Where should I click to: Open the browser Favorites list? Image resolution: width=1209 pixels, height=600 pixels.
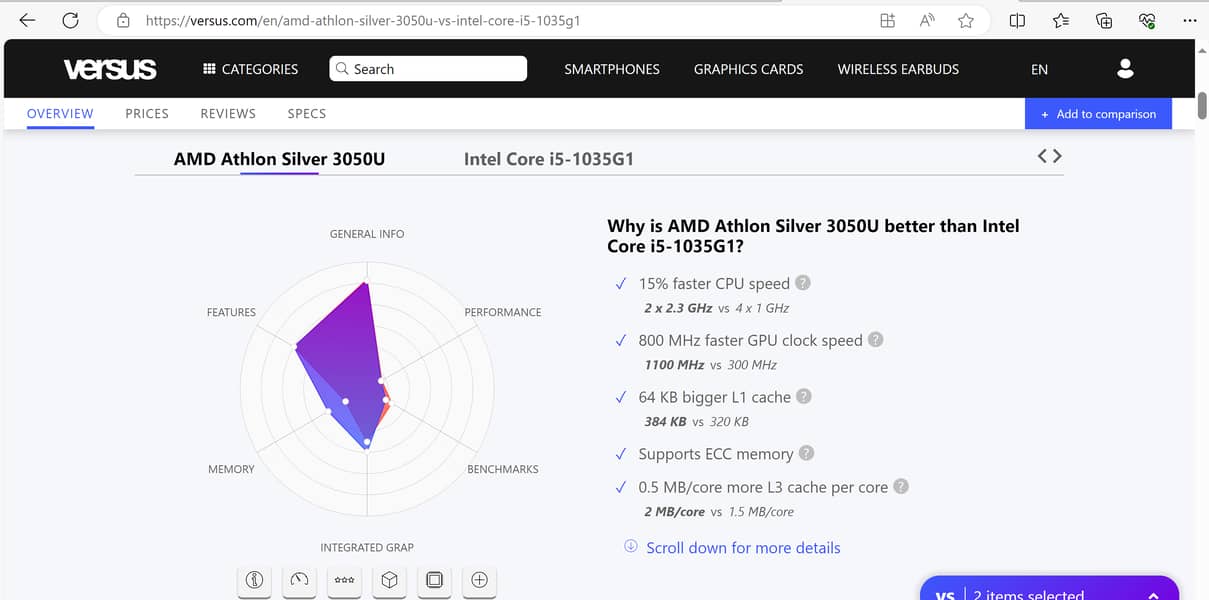point(1061,20)
